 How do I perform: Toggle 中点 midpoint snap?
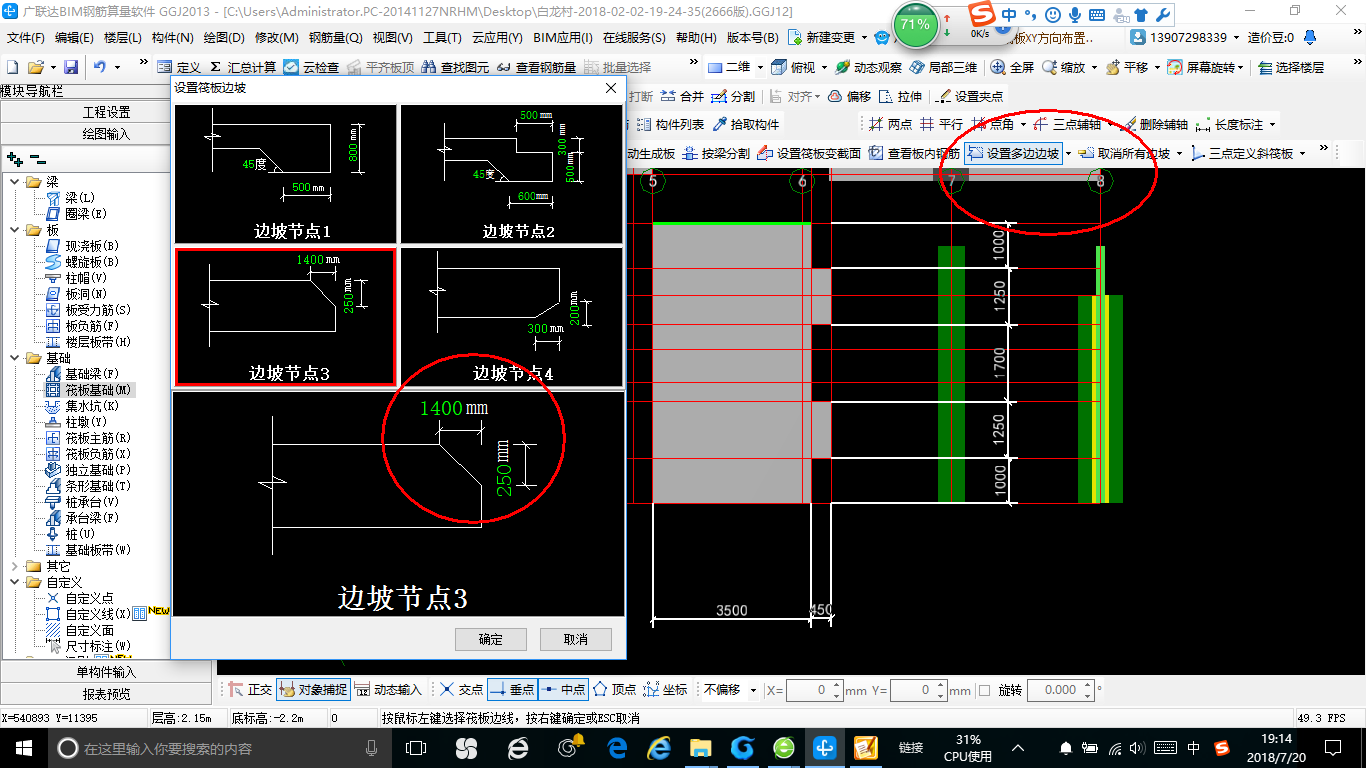[563, 690]
